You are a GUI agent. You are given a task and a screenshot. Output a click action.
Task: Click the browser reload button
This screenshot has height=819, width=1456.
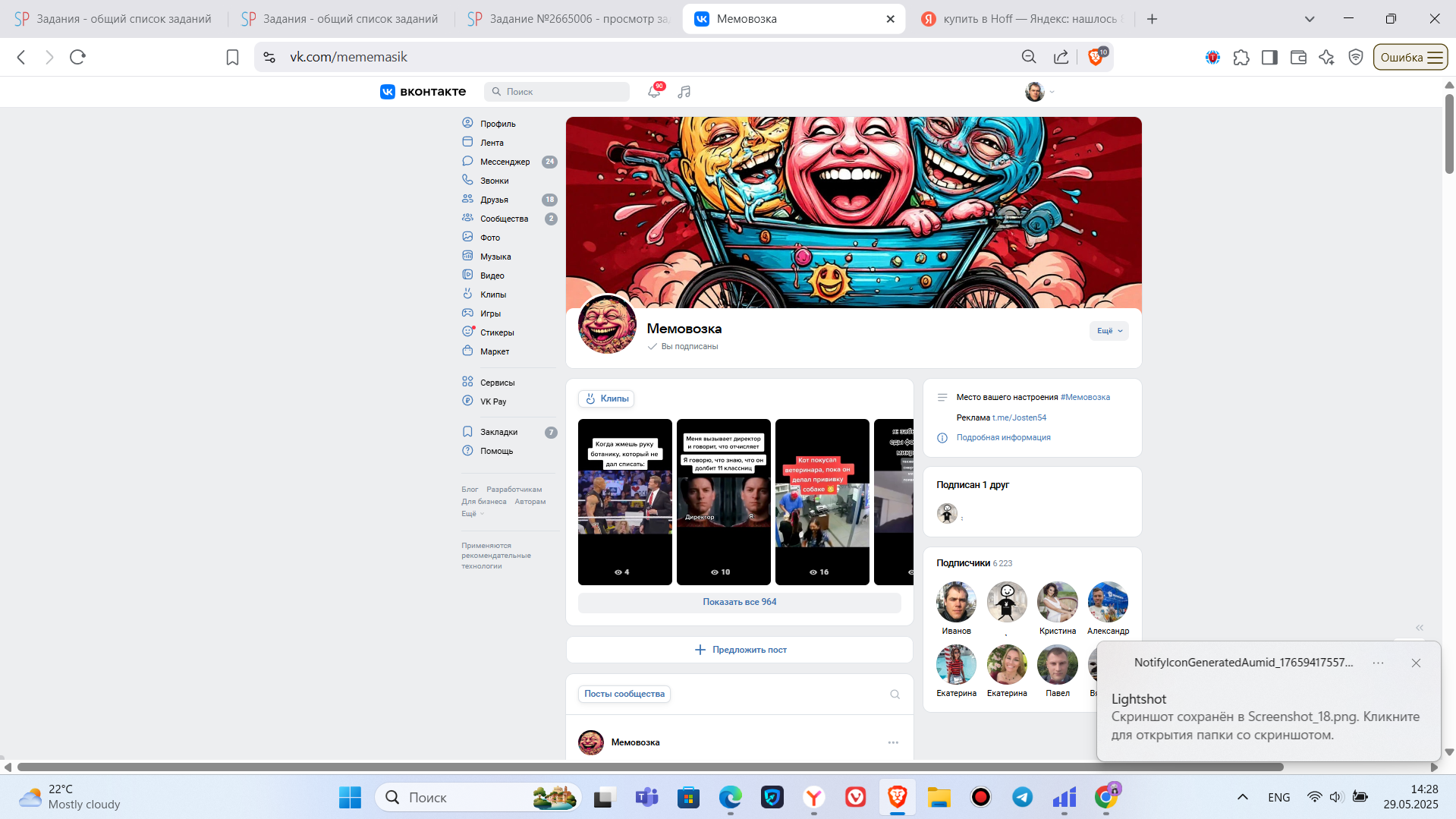[x=77, y=57]
